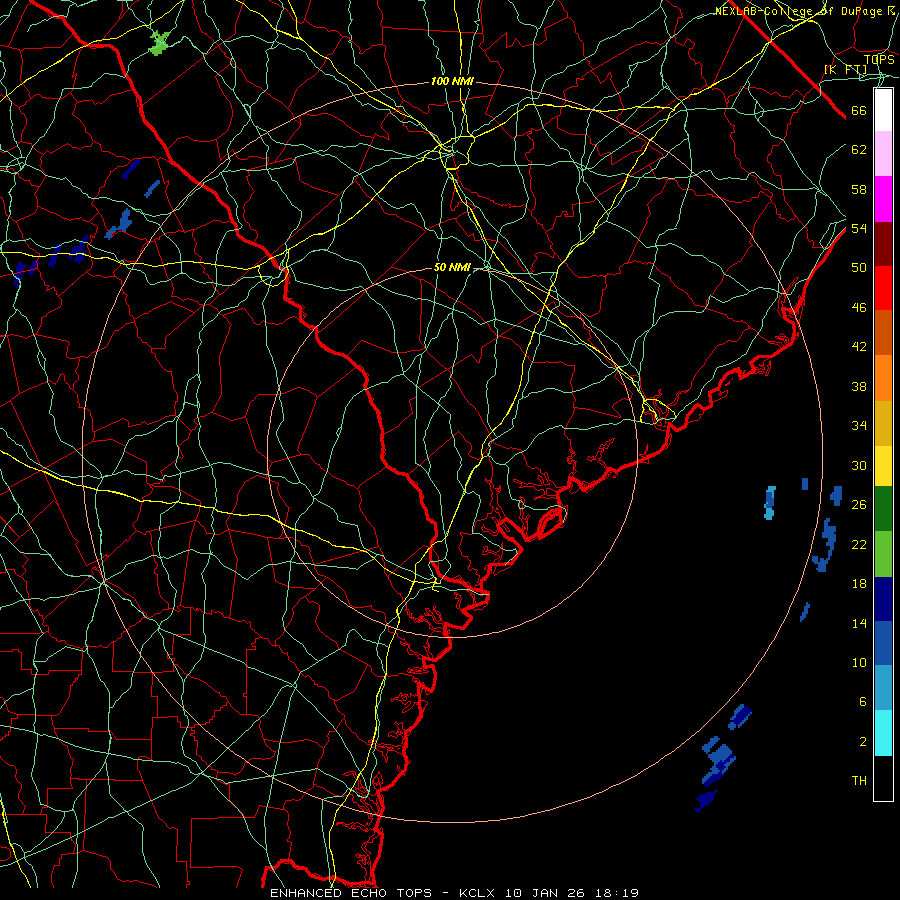Click the '18:19' timestamp in footer
Image resolution: width=900 pixels, height=900 pixels.
coord(616,893)
